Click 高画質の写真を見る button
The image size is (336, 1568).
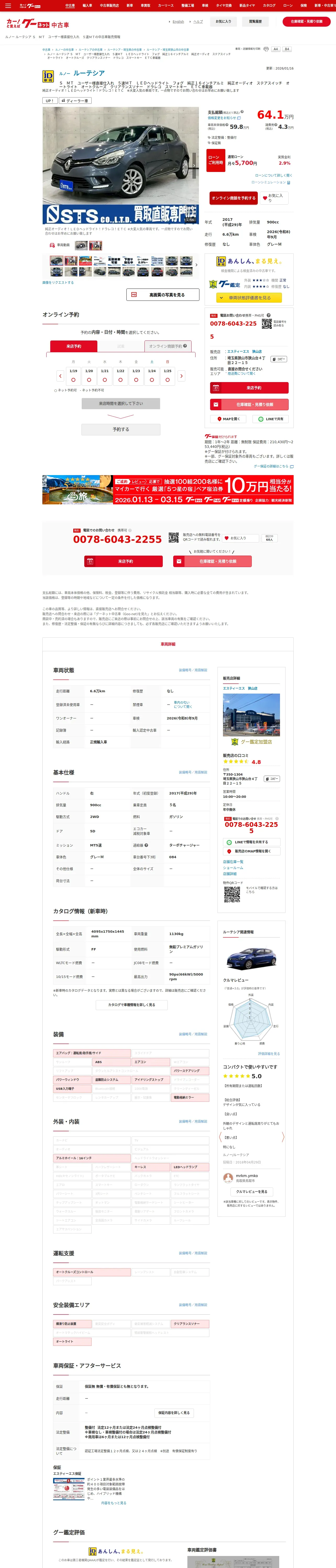click(x=163, y=295)
